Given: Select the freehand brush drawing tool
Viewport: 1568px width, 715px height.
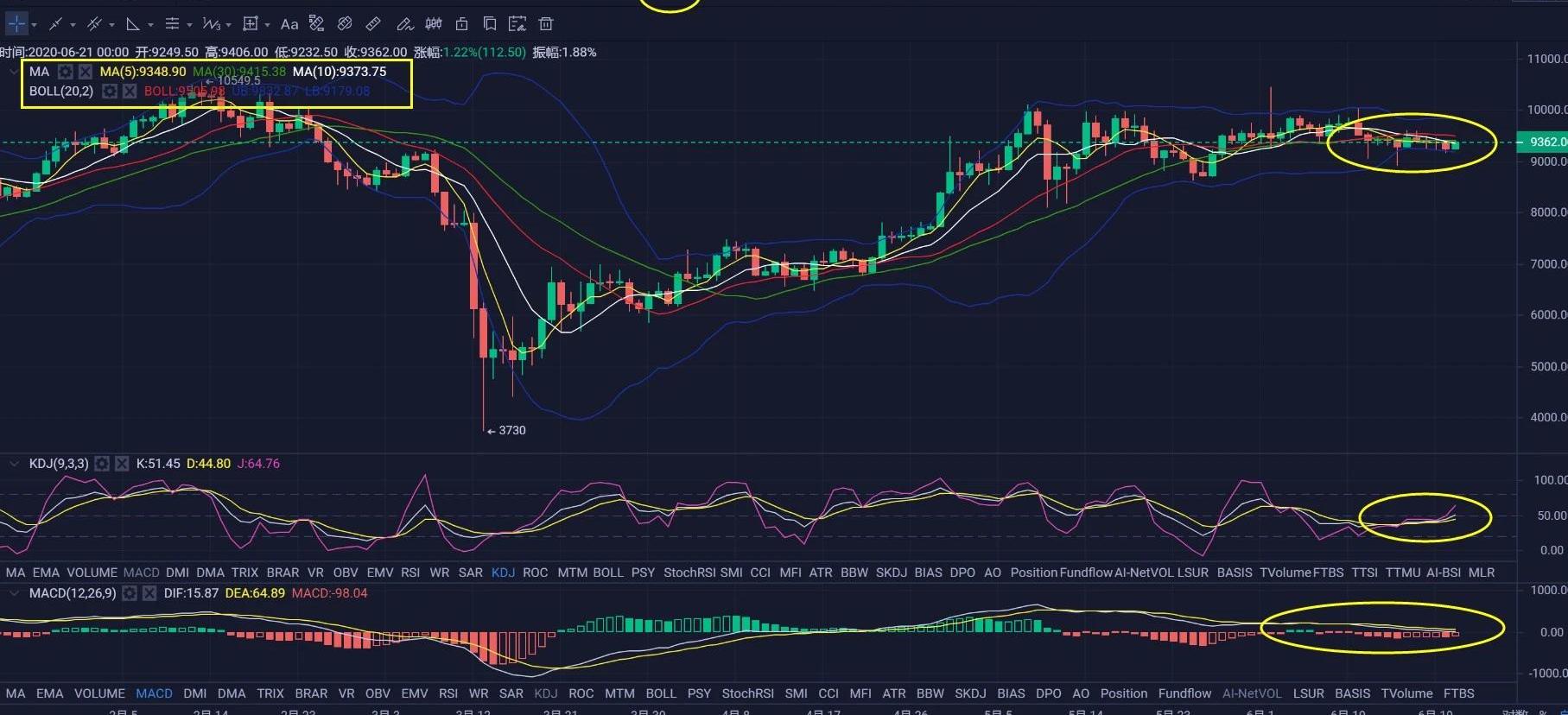Looking at the screenshot, I should point(403,24).
